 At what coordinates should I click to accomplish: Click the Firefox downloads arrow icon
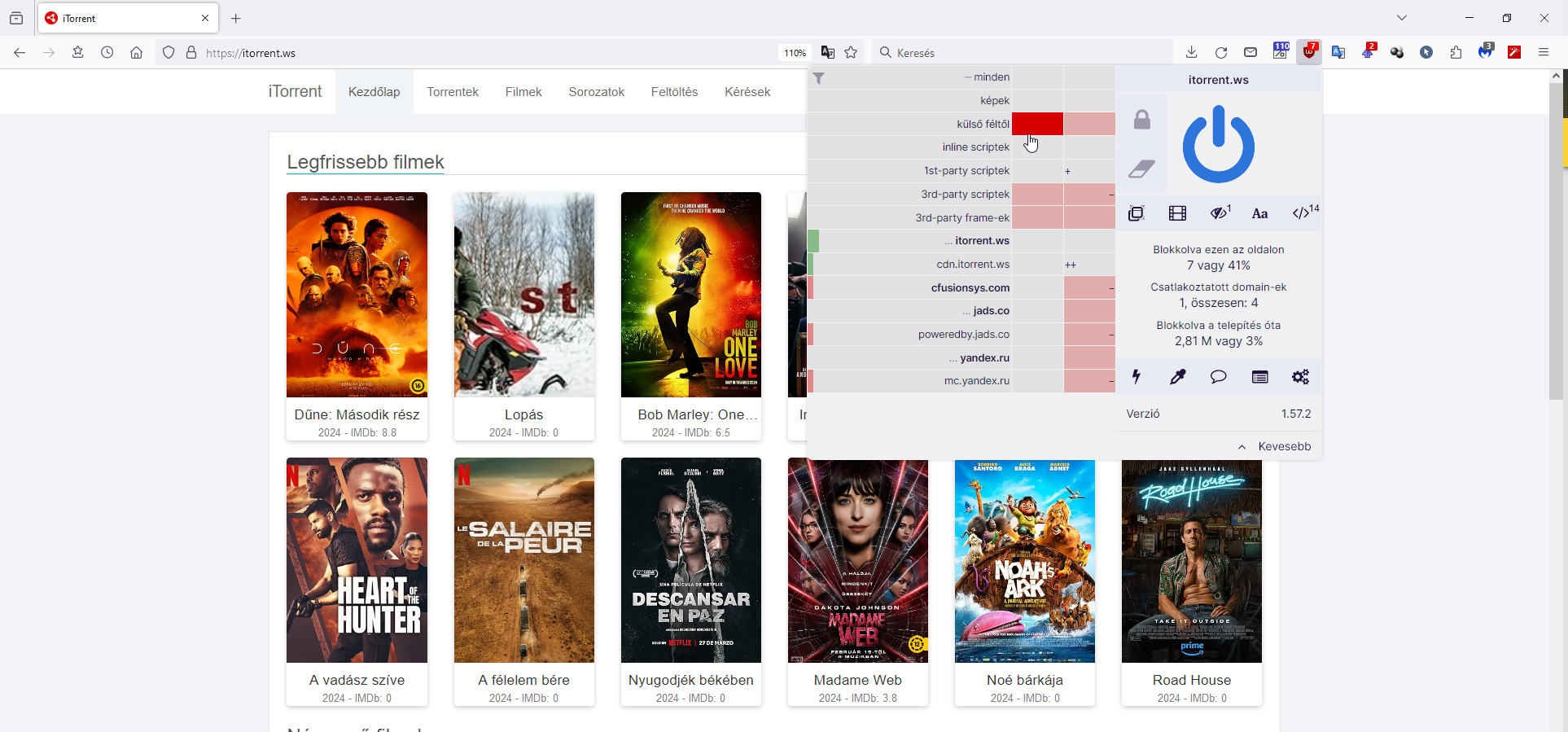(x=1191, y=52)
